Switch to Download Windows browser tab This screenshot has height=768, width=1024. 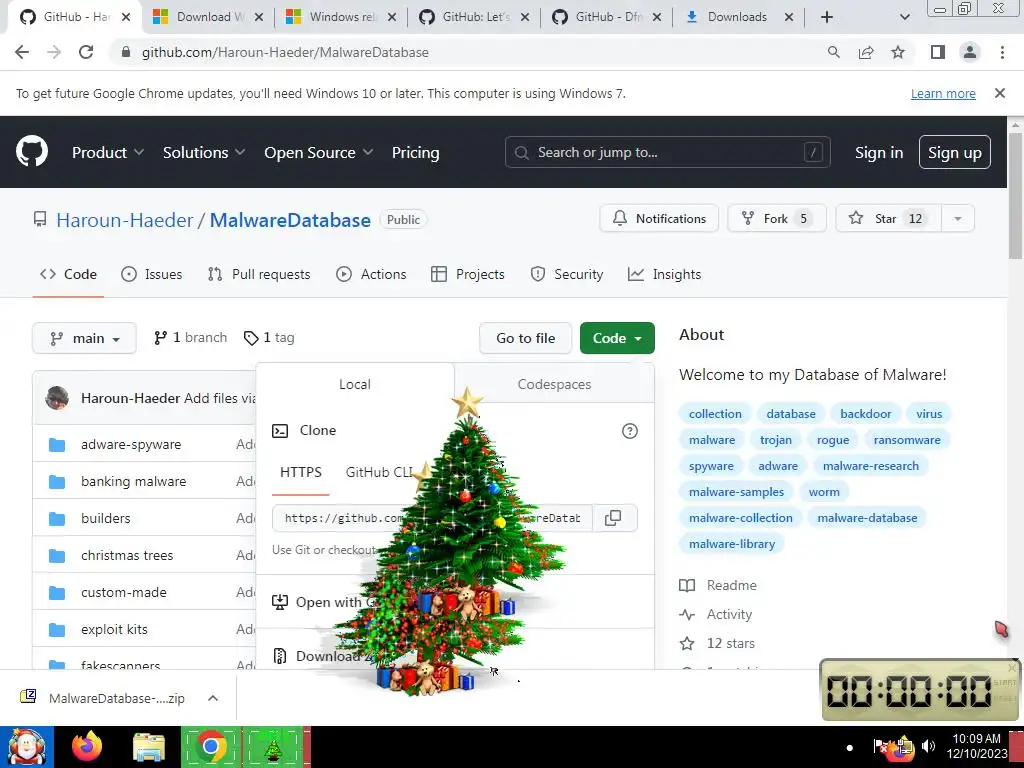(x=208, y=17)
